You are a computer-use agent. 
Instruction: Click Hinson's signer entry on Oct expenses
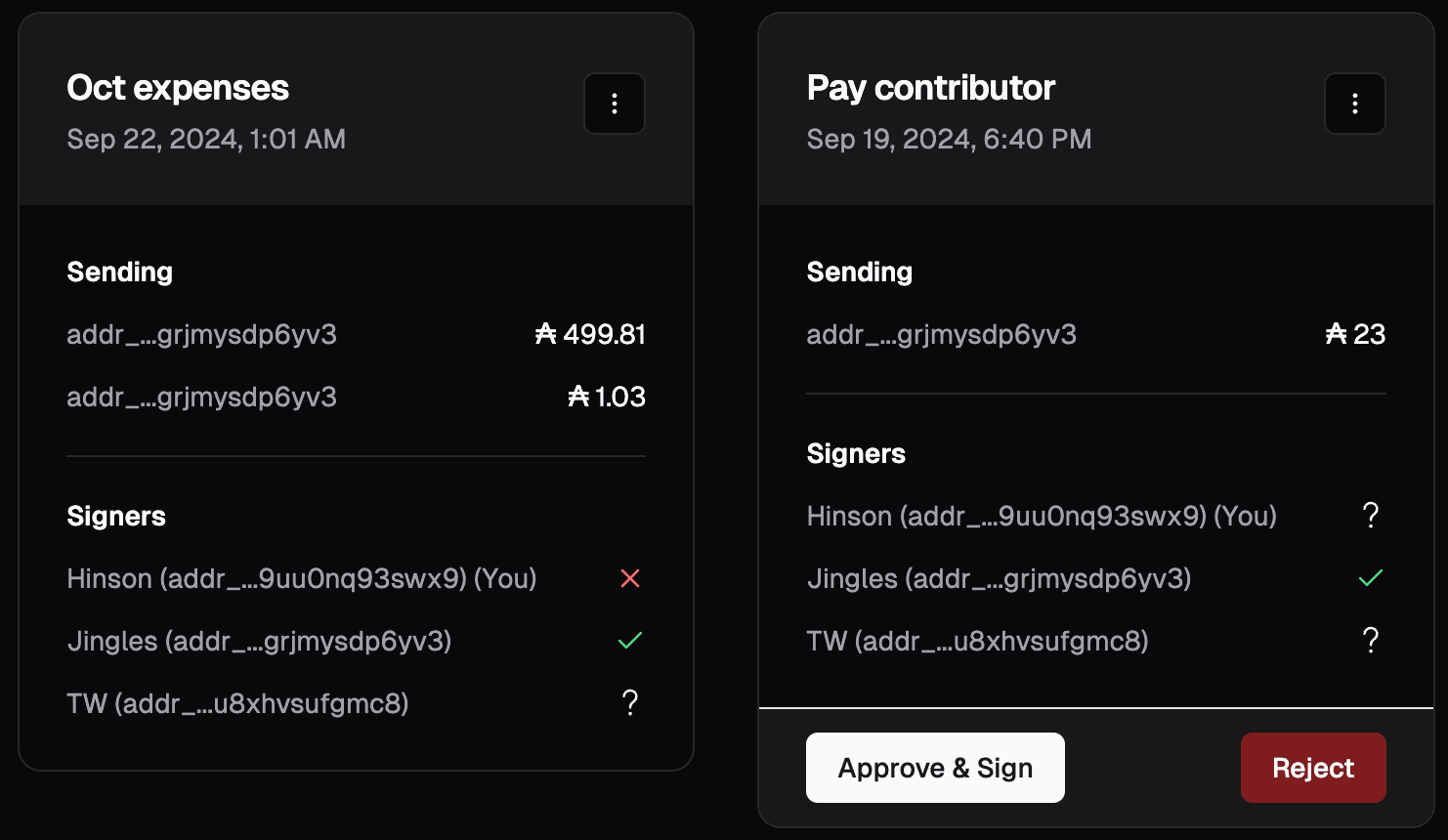pos(301,578)
